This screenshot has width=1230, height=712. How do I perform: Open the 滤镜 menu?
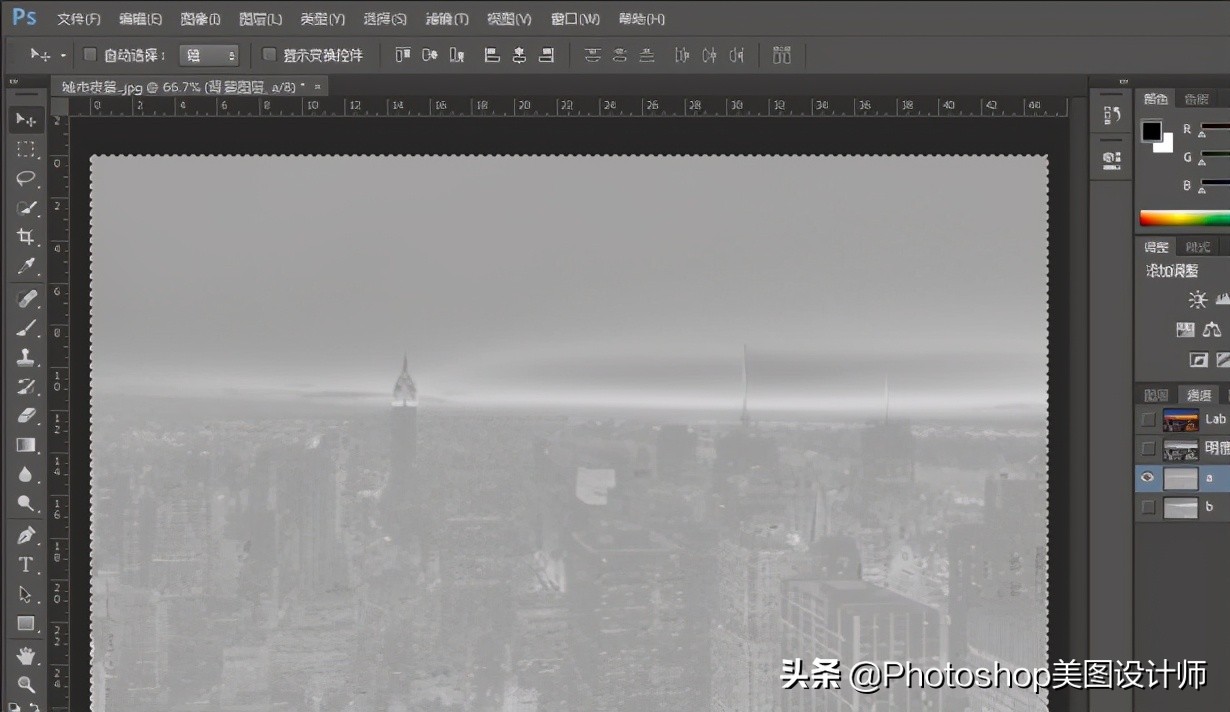[446, 18]
